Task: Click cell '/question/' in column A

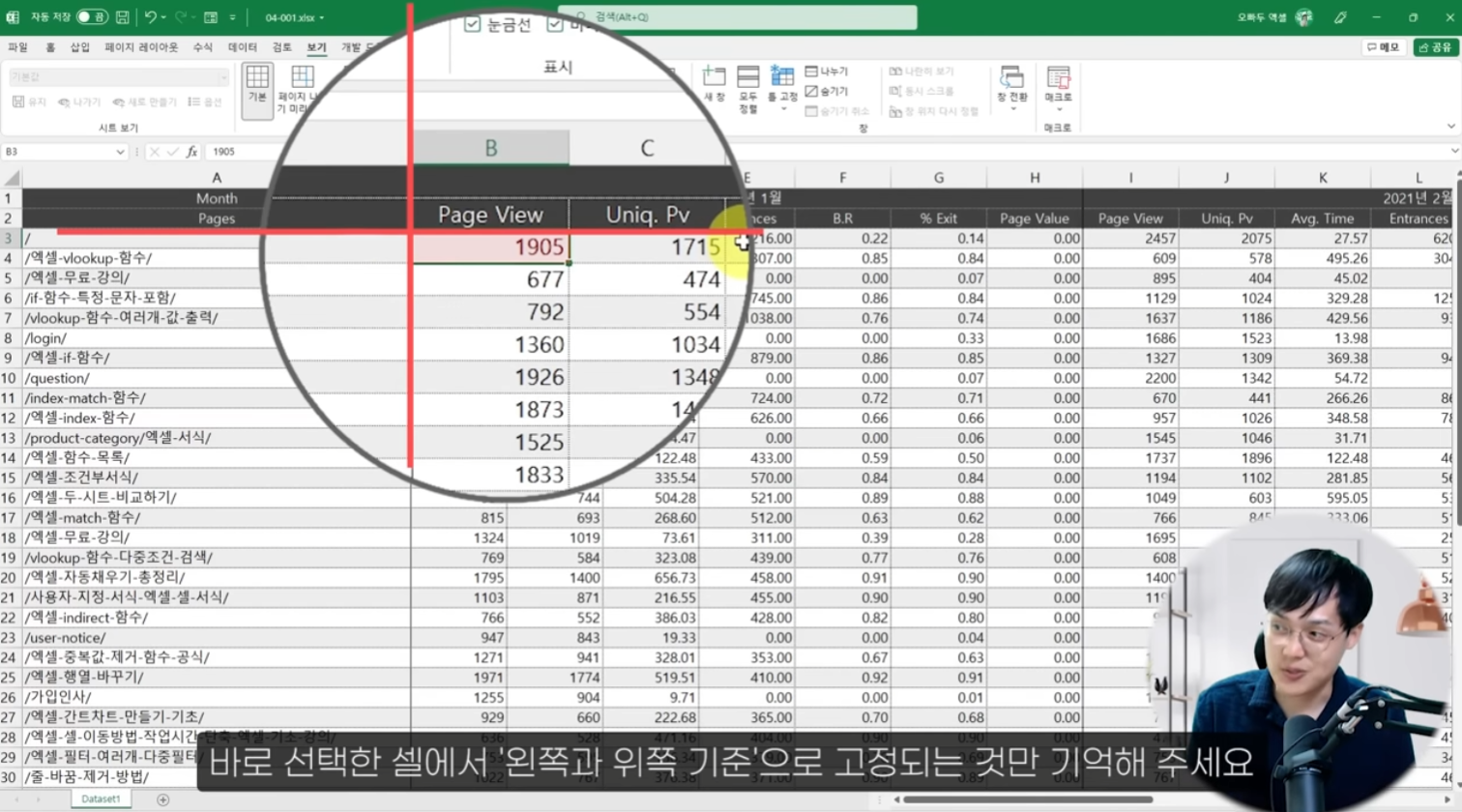Action: pos(217,378)
